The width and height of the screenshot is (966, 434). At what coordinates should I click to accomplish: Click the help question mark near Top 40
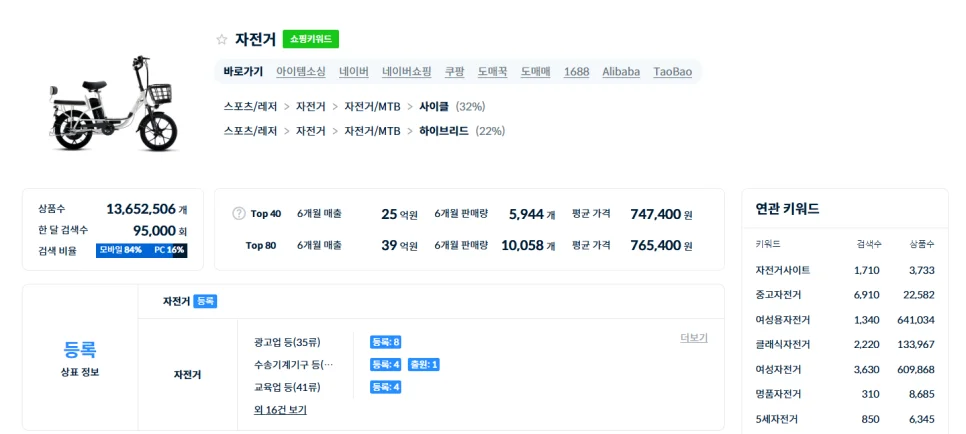[239, 213]
